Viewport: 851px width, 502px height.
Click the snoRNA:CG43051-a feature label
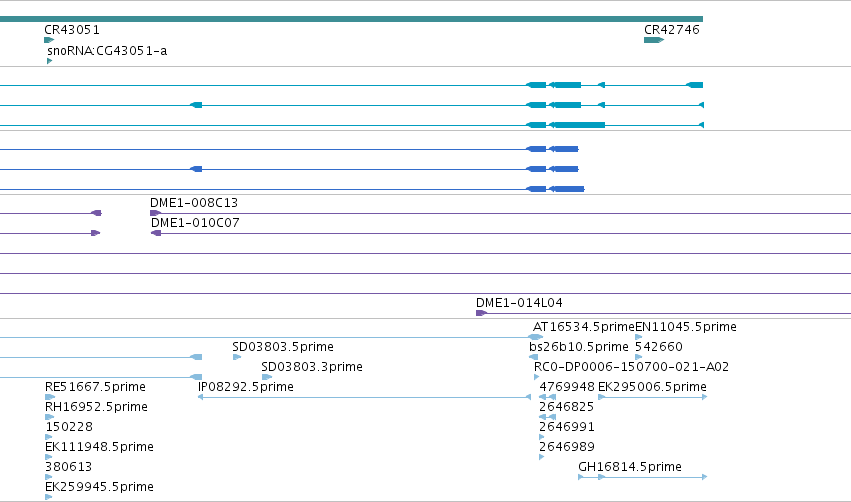[107, 51]
